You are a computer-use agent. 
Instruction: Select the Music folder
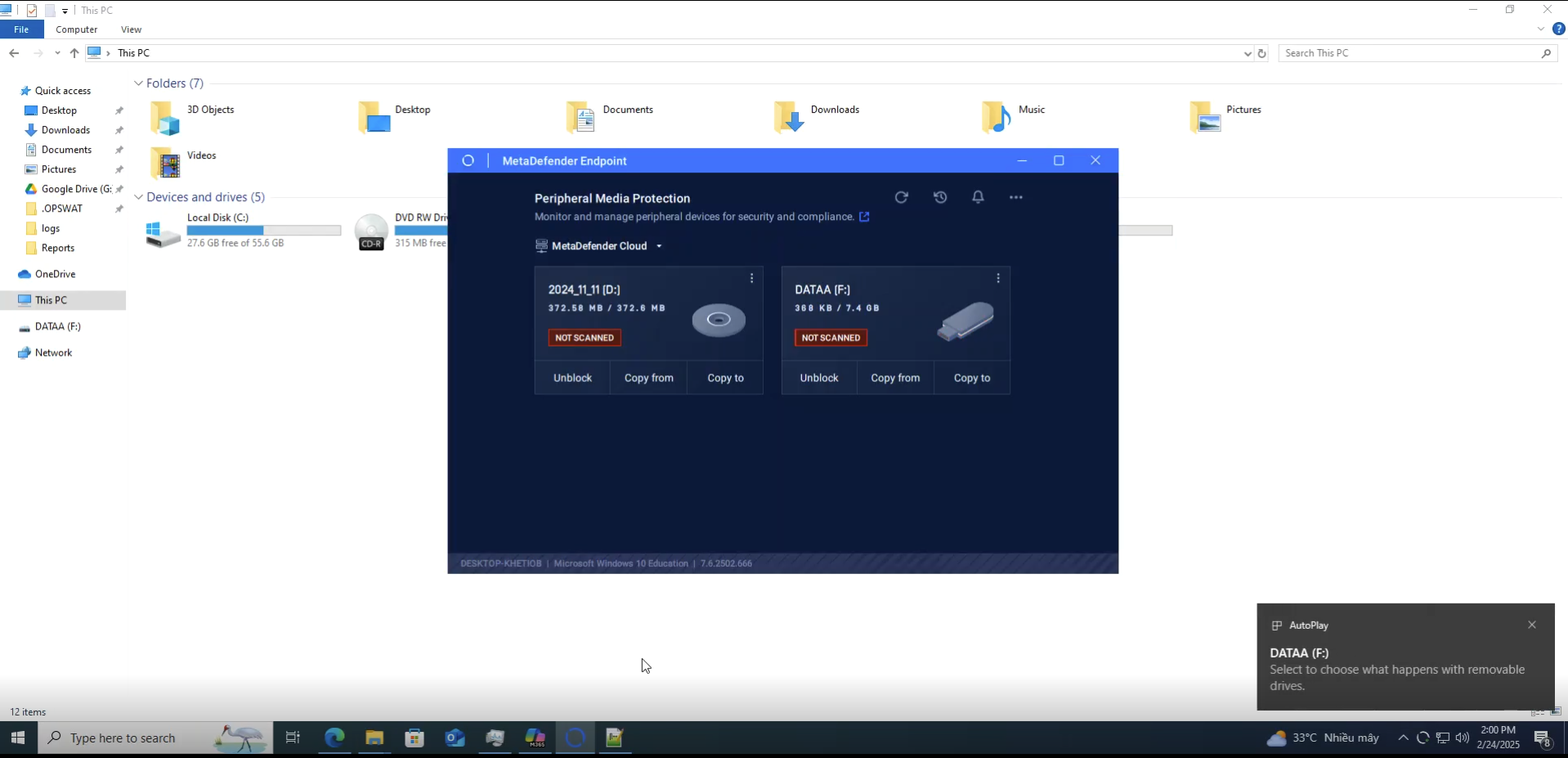(x=1015, y=118)
